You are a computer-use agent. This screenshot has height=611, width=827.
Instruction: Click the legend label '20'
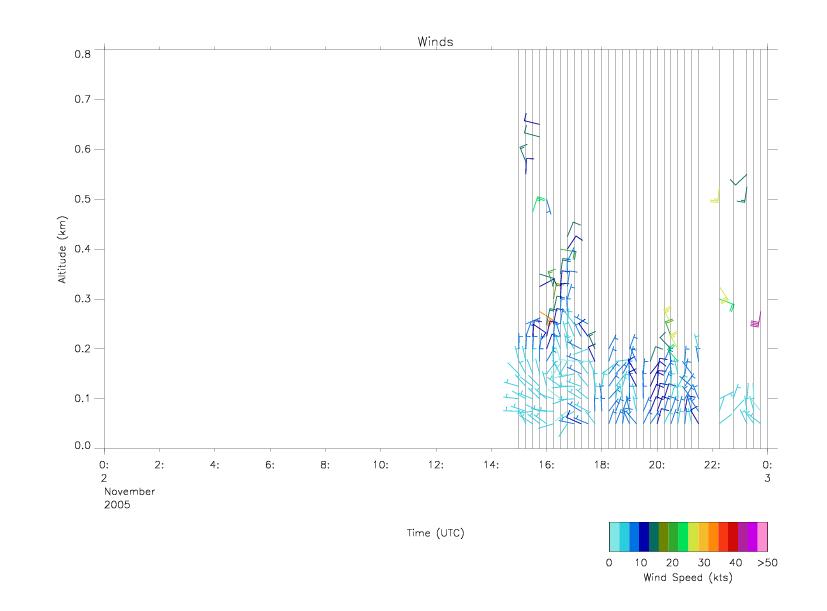coord(672,562)
